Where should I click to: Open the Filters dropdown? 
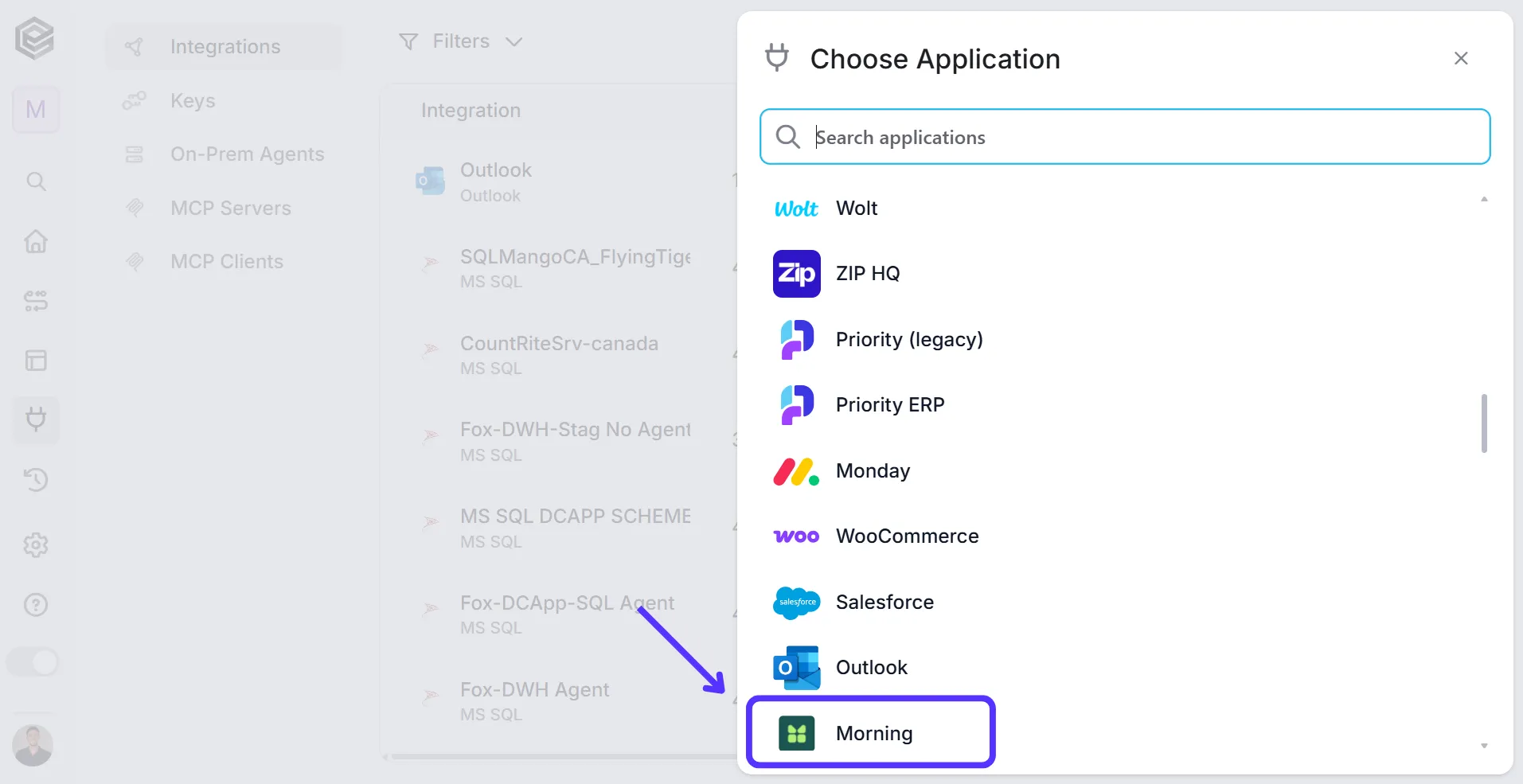click(461, 41)
